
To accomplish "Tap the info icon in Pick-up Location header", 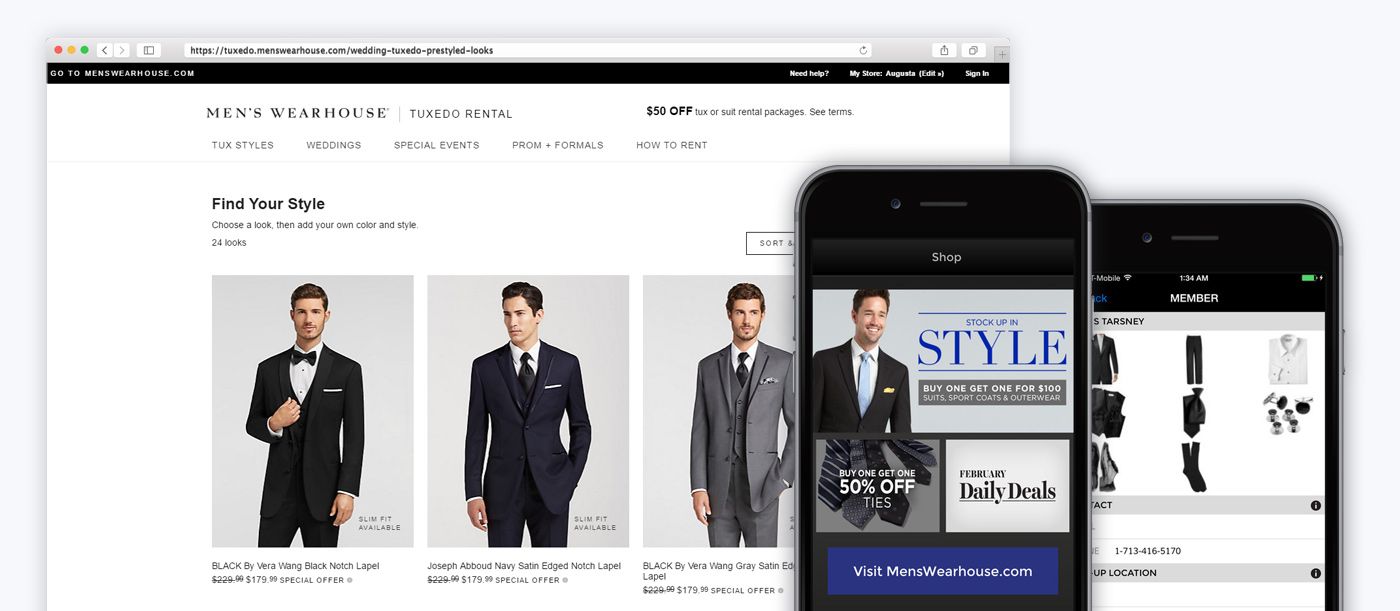I will [1315, 573].
